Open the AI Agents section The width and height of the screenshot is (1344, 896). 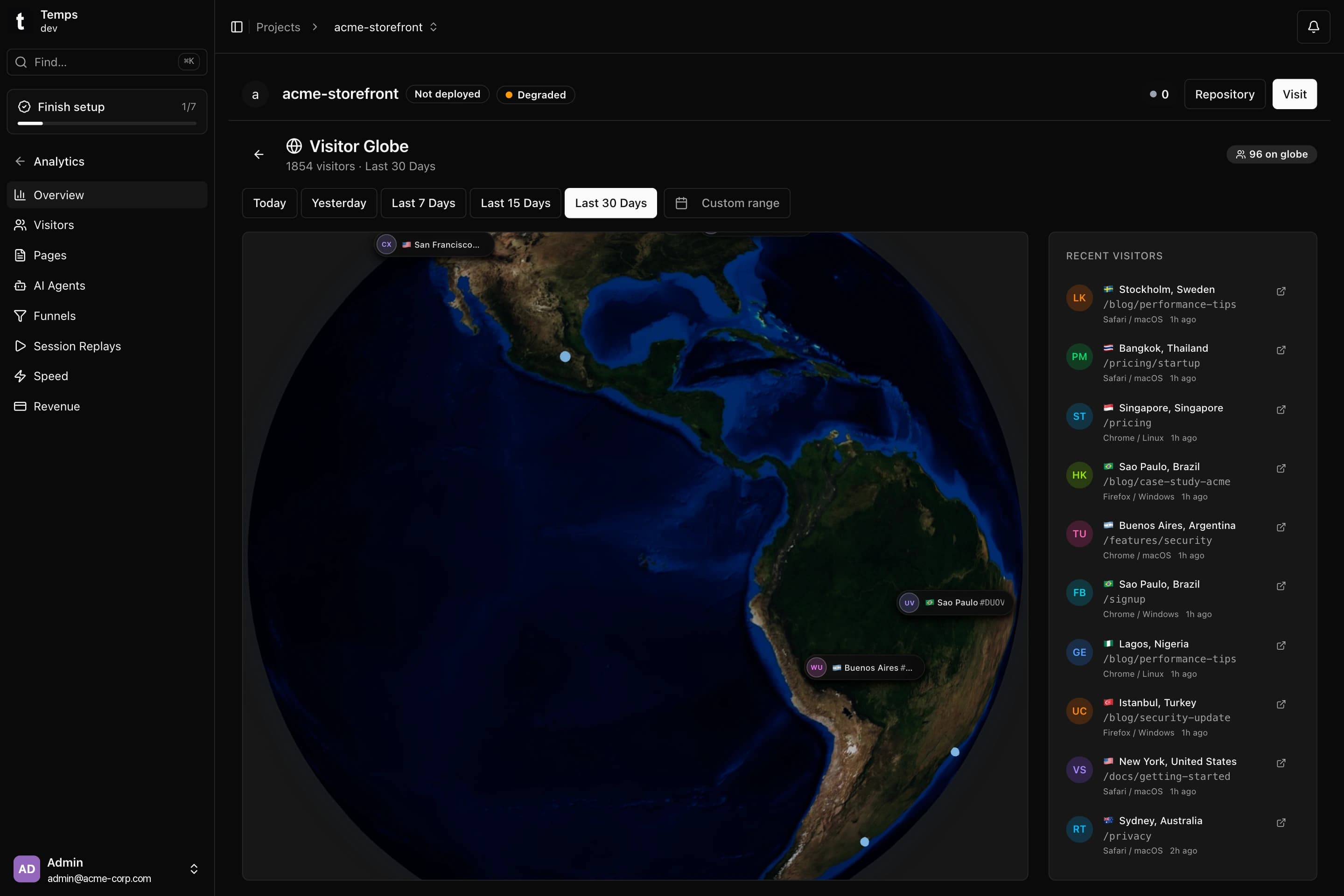(x=107, y=286)
